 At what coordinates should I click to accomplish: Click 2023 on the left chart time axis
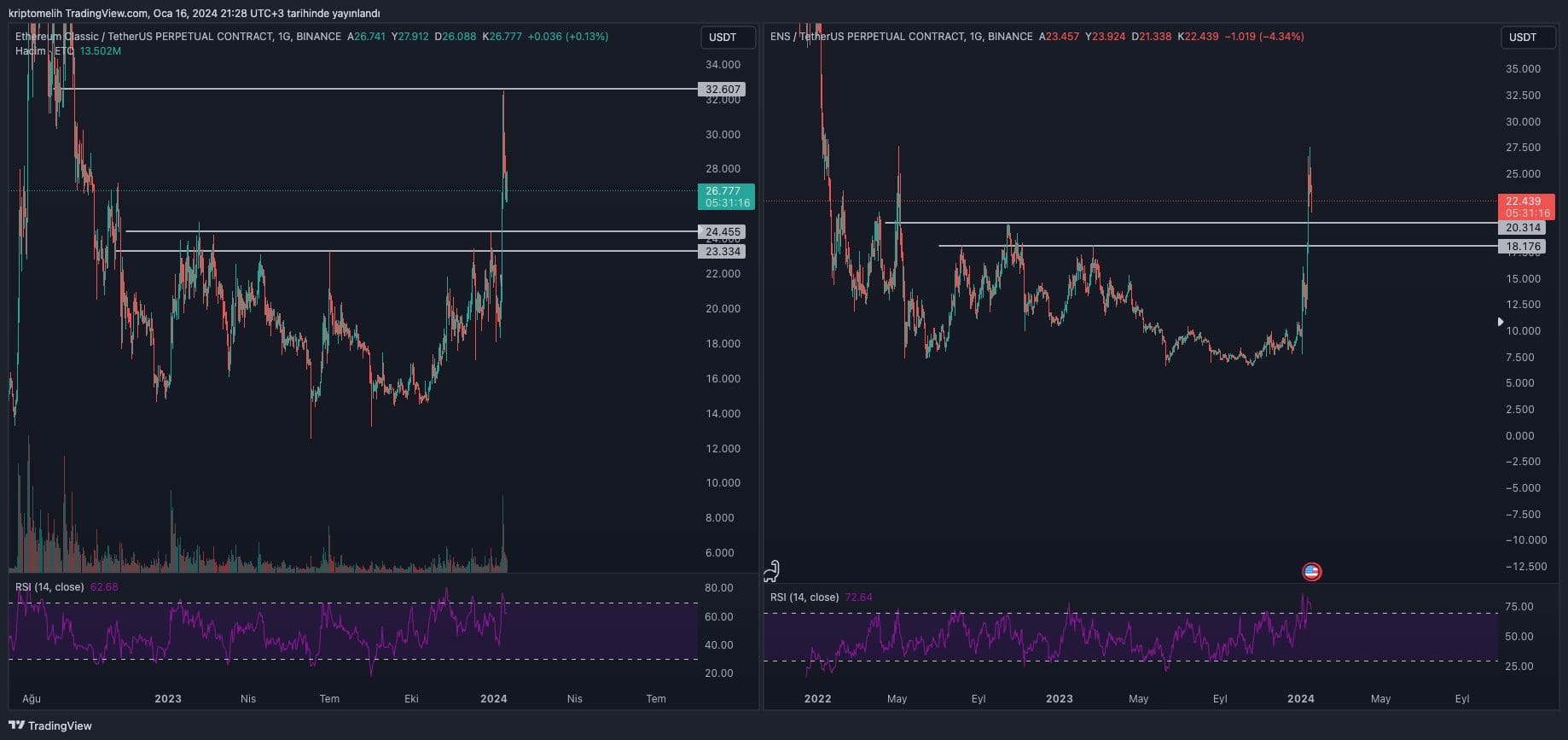[168, 698]
